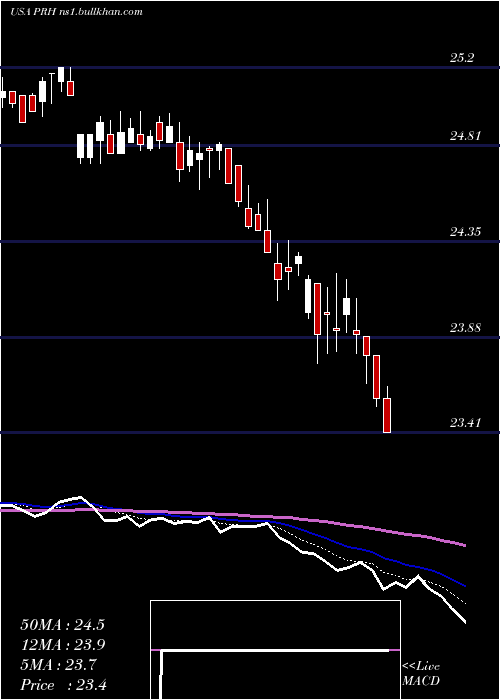Click the USA PRH ns1.bullkhan.com title text

(76, 12)
